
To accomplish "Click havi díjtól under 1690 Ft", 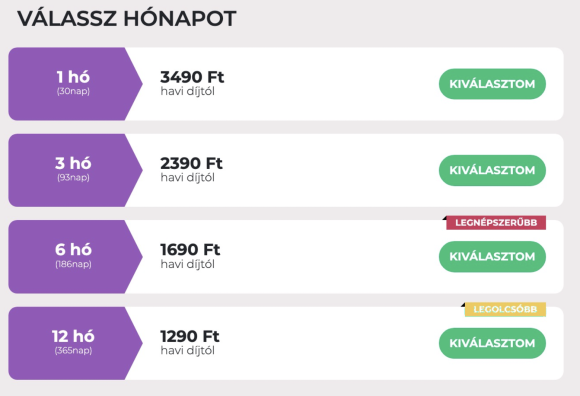I will coord(188,264).
